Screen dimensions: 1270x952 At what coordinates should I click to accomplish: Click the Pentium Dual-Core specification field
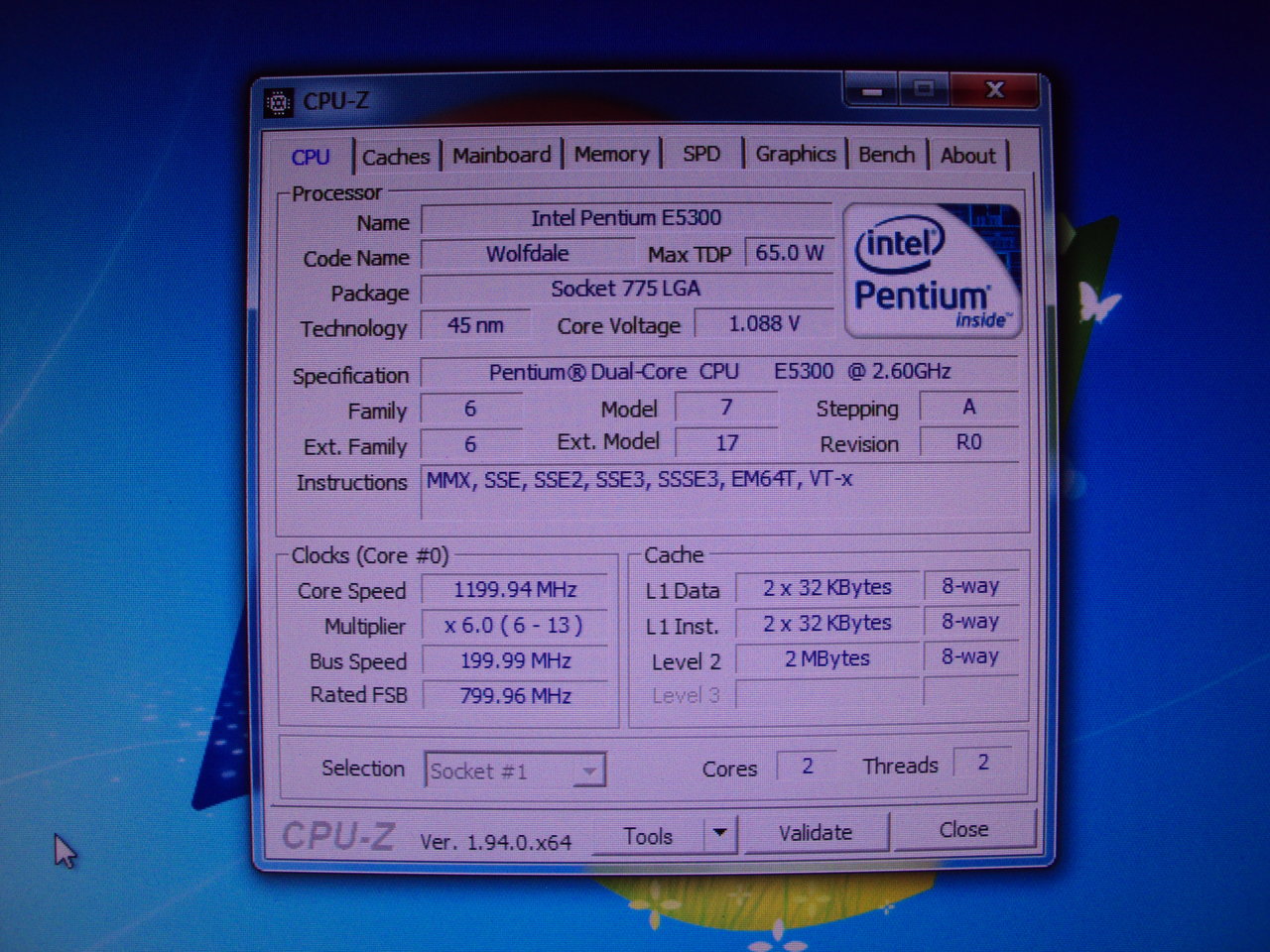pyautogui.click(x=719, y=372)
